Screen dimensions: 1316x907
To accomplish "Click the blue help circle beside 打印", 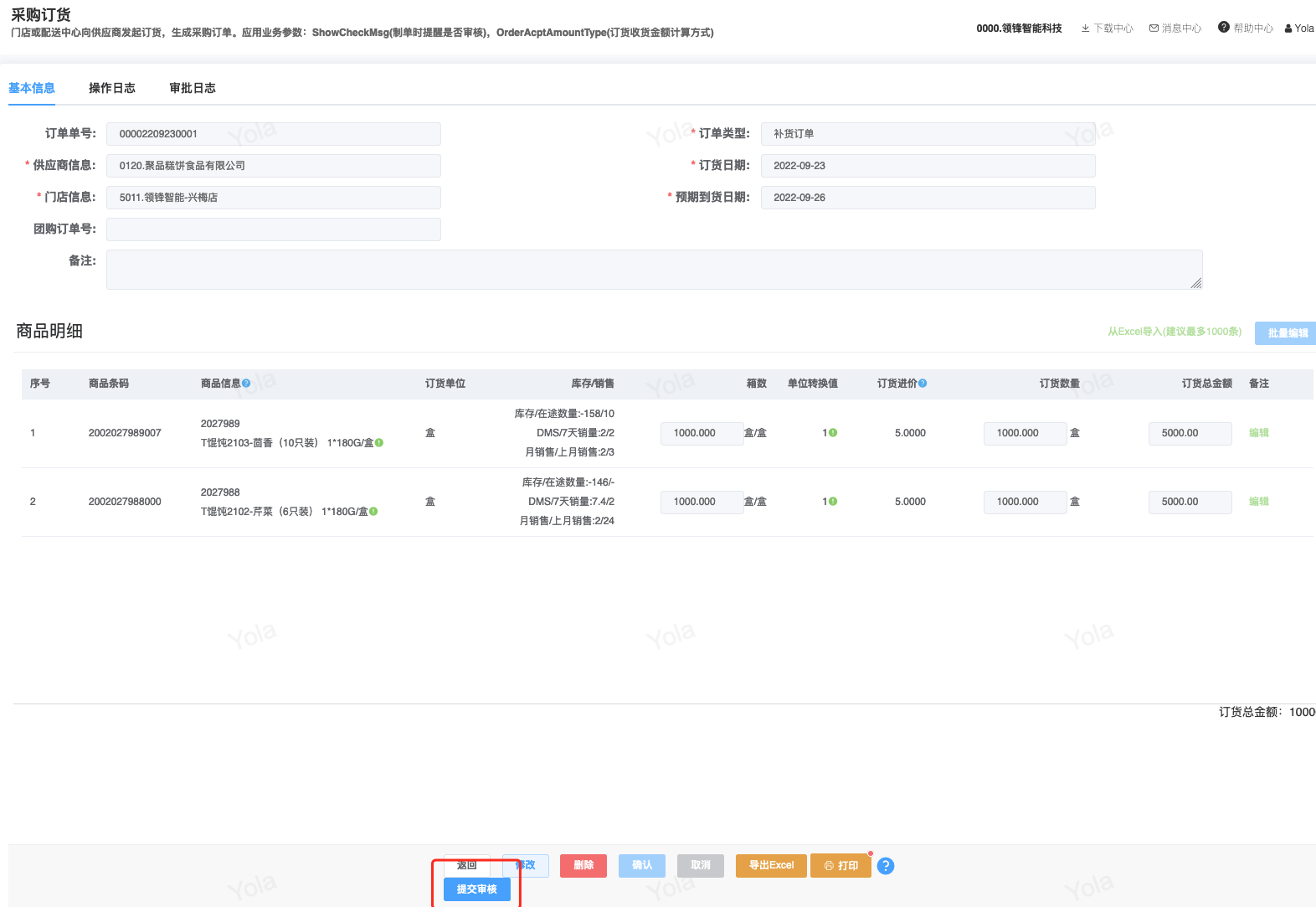I will pyautogui.click(x=885, y=866).
